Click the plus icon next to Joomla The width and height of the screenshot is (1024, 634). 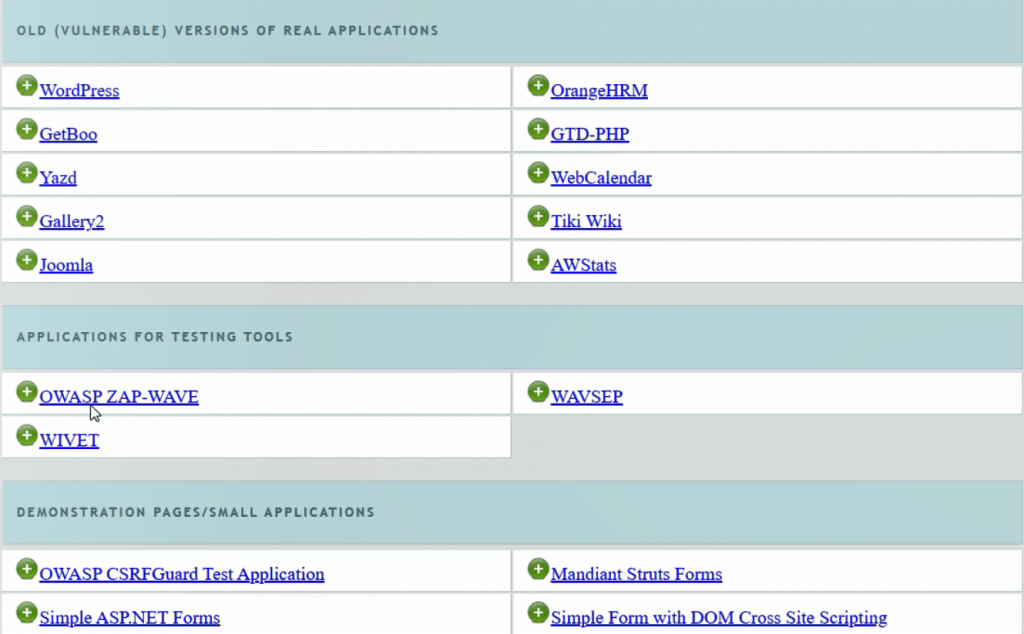coord(26,260)
